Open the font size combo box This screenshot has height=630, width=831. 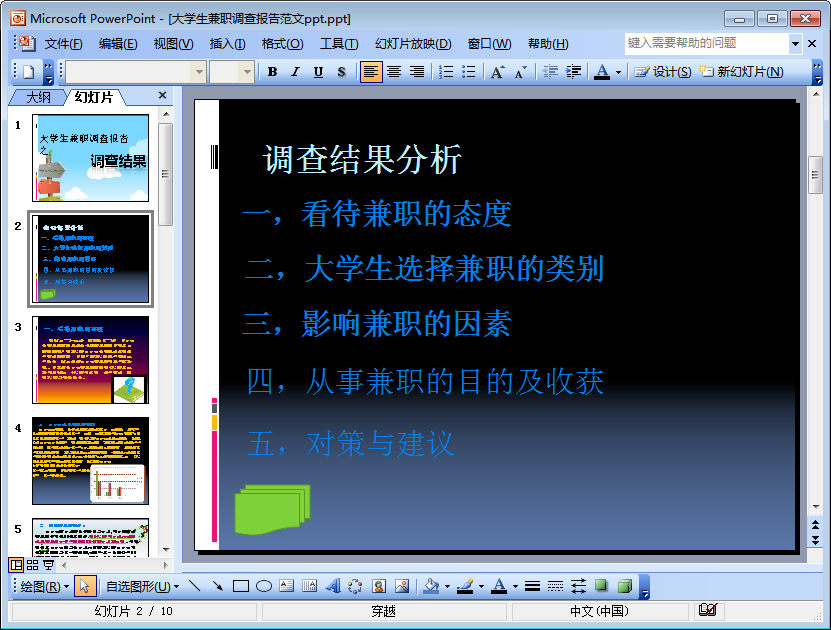[x=231, y=72]
